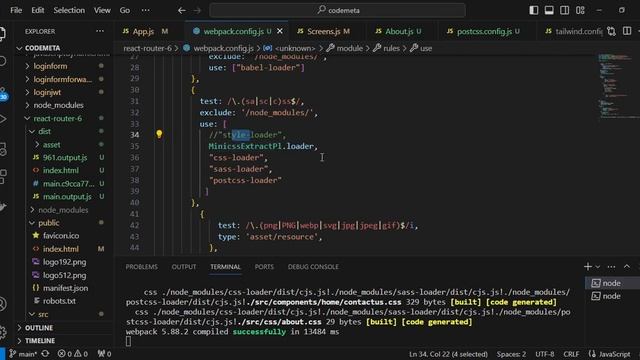Navigate forward with the right arrow
Viewport: 640px width, 360px height.
pyautogui.click(x=197, y=11)
